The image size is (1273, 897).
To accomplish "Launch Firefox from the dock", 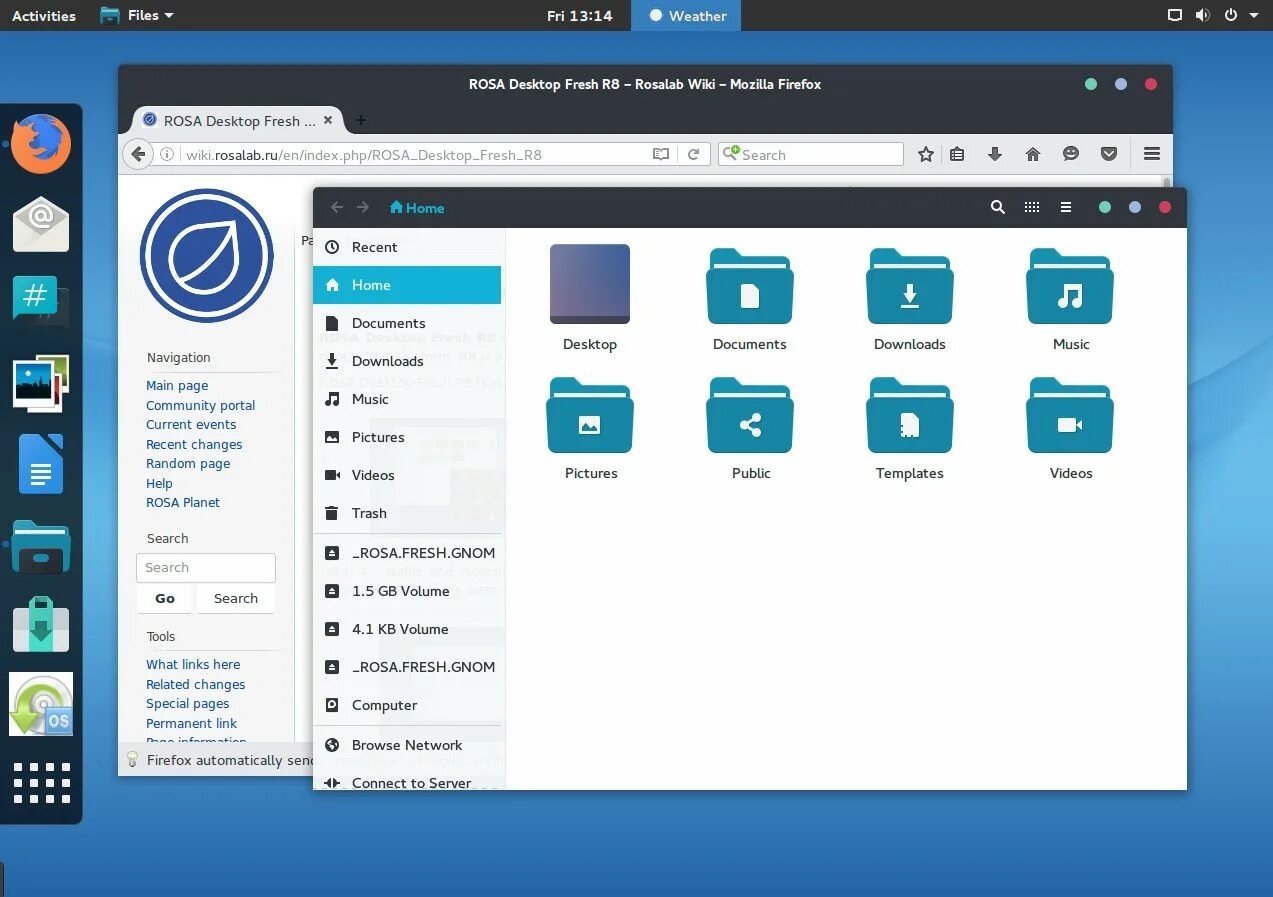I will point(41,143).
